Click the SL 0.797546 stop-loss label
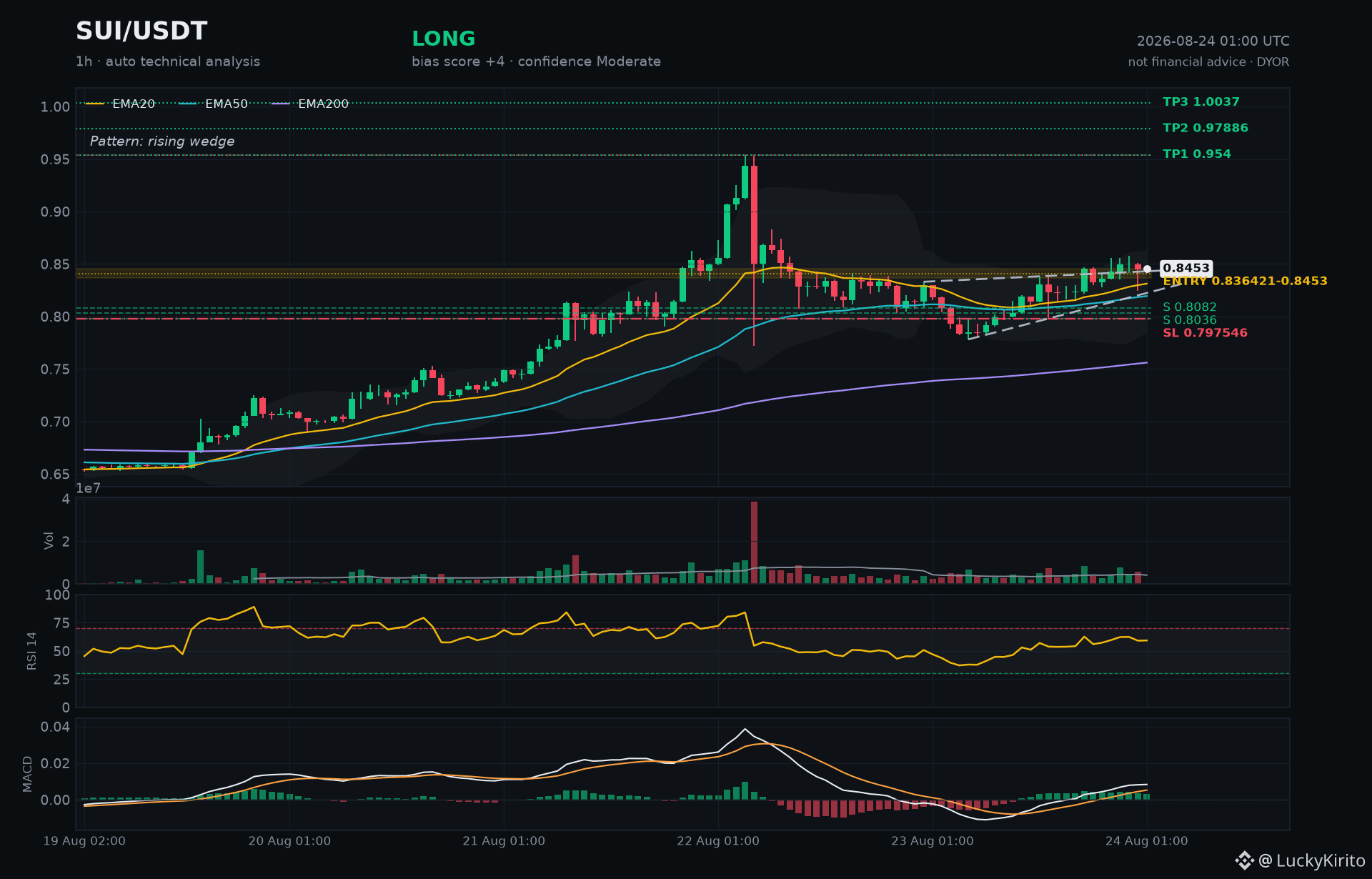The width and height of the screenshot is (1372, 879). pyautogui.click(x=1205, y=333)
